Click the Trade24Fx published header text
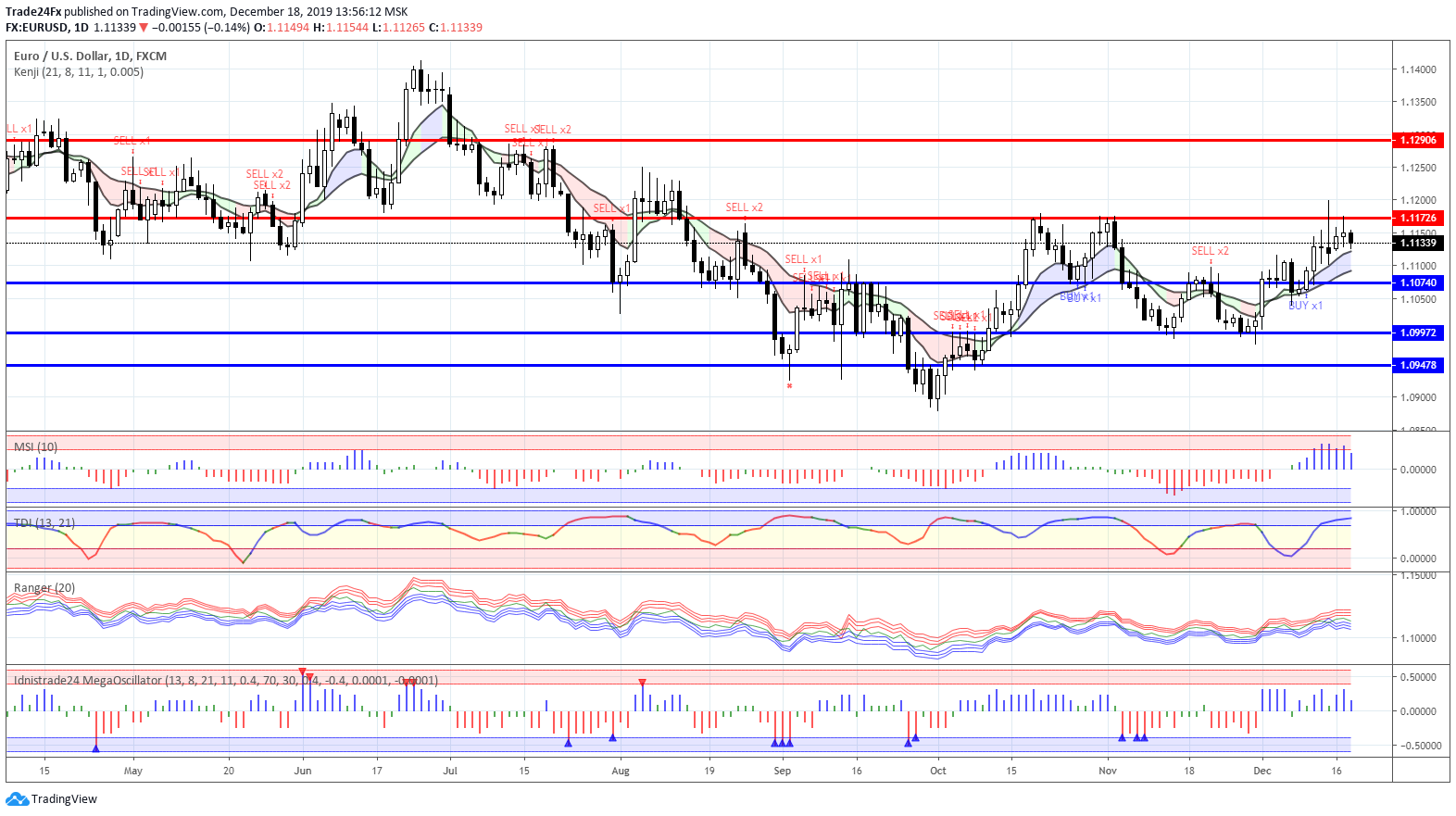 point(207,11)
